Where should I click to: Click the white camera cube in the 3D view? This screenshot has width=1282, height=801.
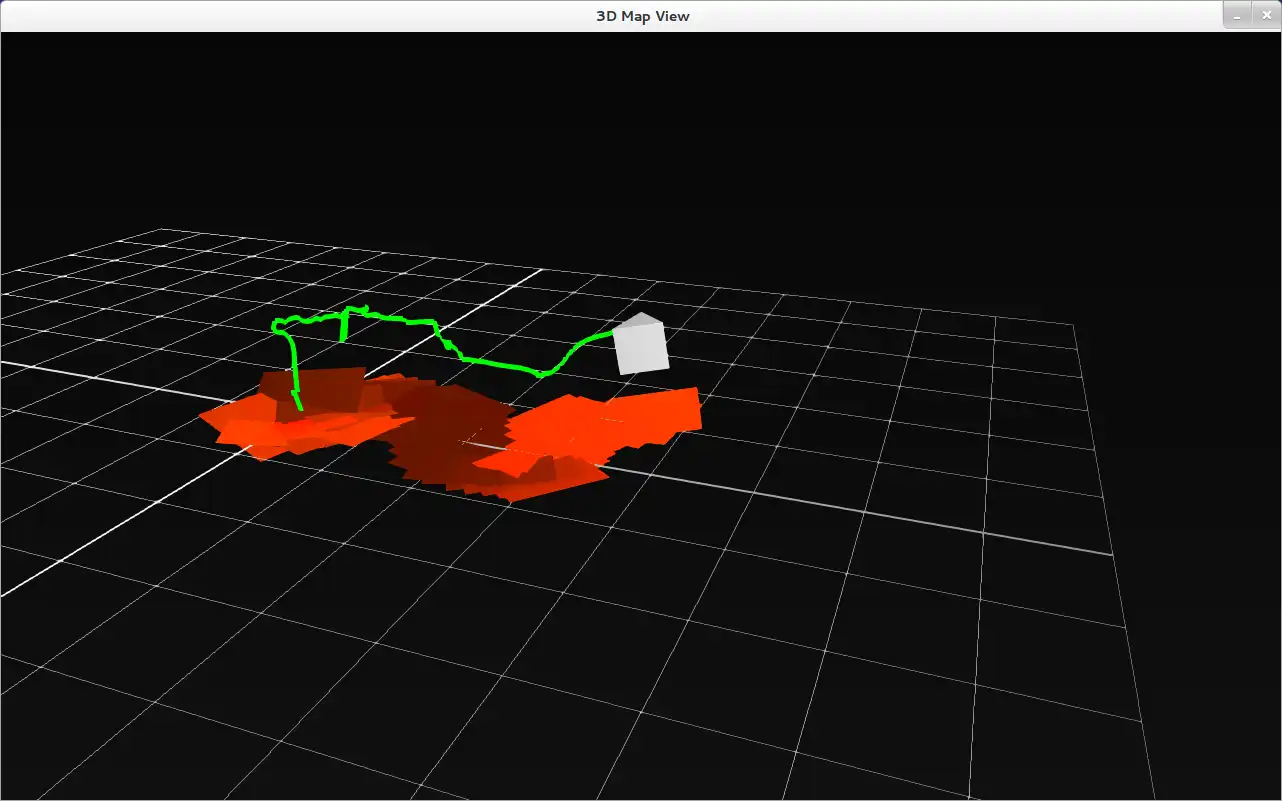click(640, 343)
